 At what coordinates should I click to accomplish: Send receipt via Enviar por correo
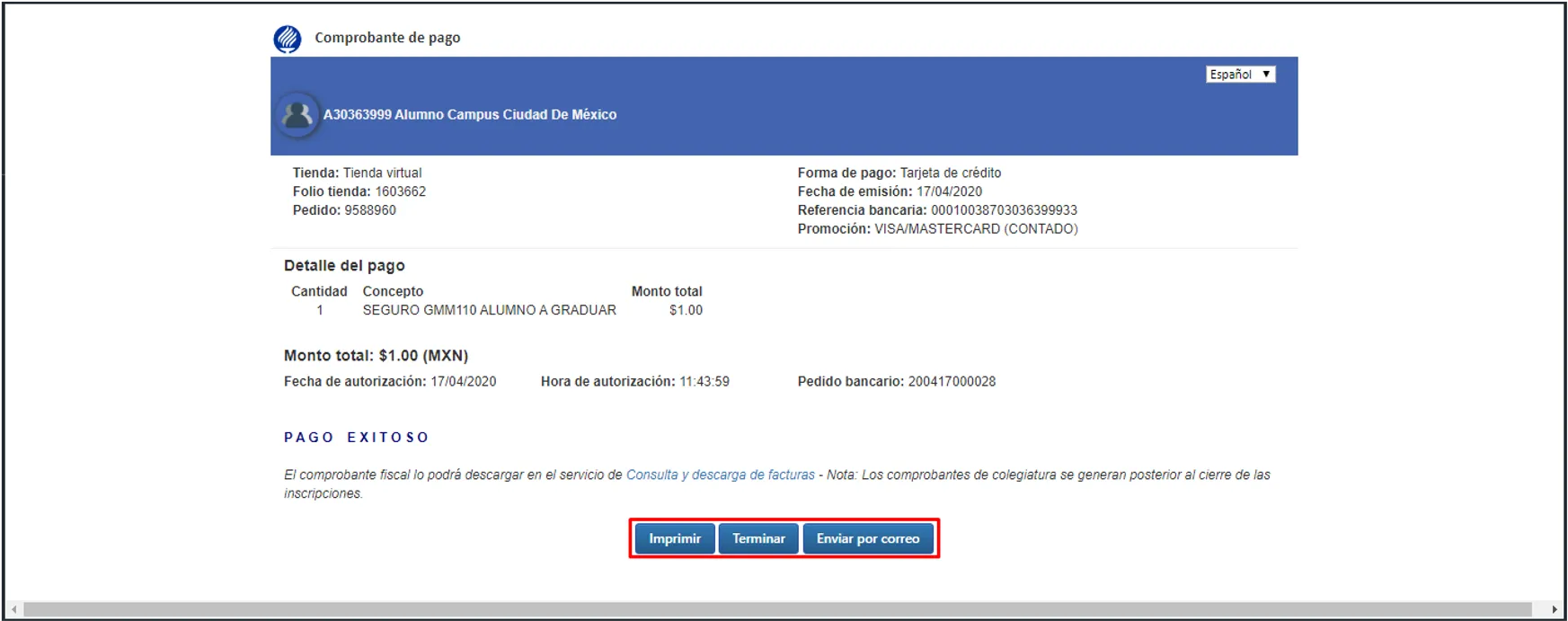[868, 538]
